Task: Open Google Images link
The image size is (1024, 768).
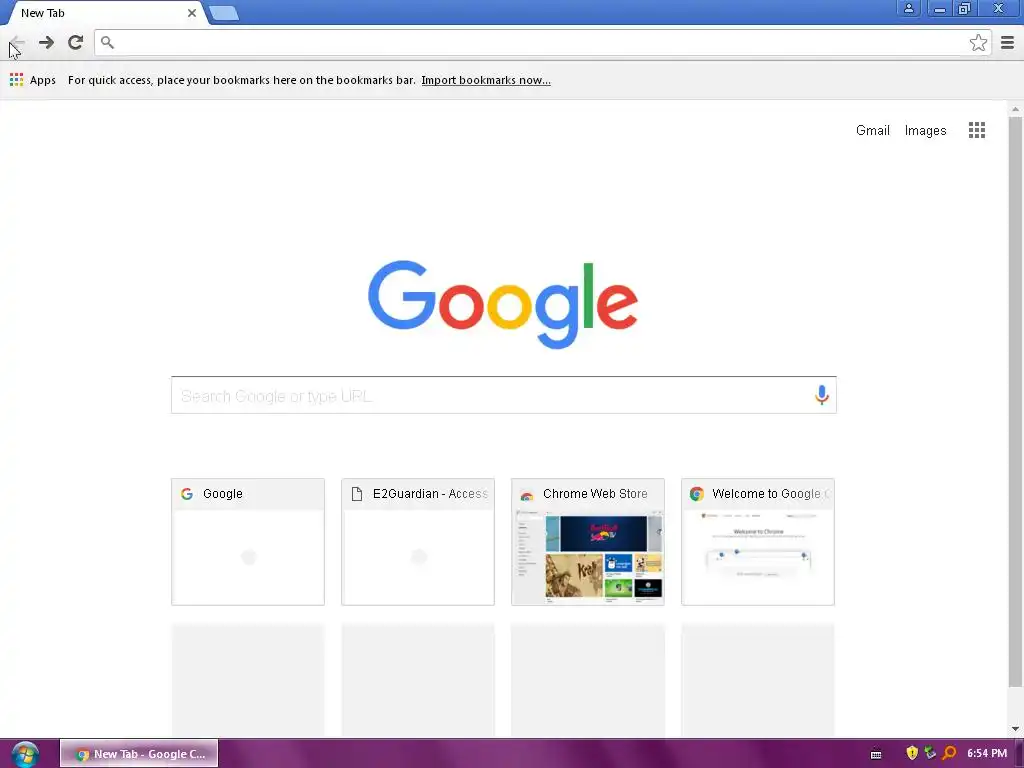Action: point(925,131)
